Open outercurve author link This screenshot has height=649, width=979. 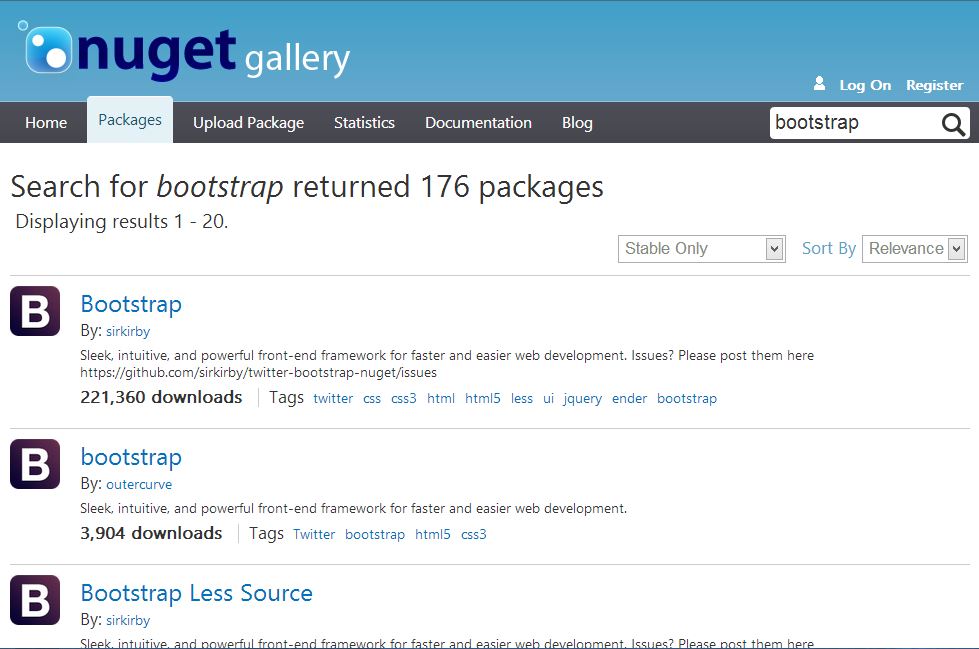click(139, 485)
